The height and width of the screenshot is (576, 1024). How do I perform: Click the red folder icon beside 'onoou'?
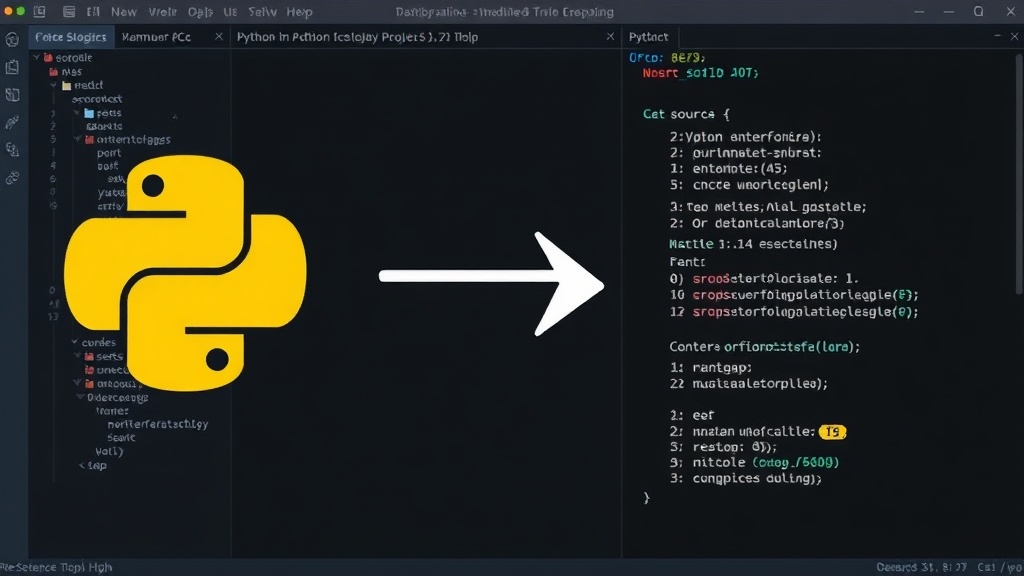click(x=89, y=384)
